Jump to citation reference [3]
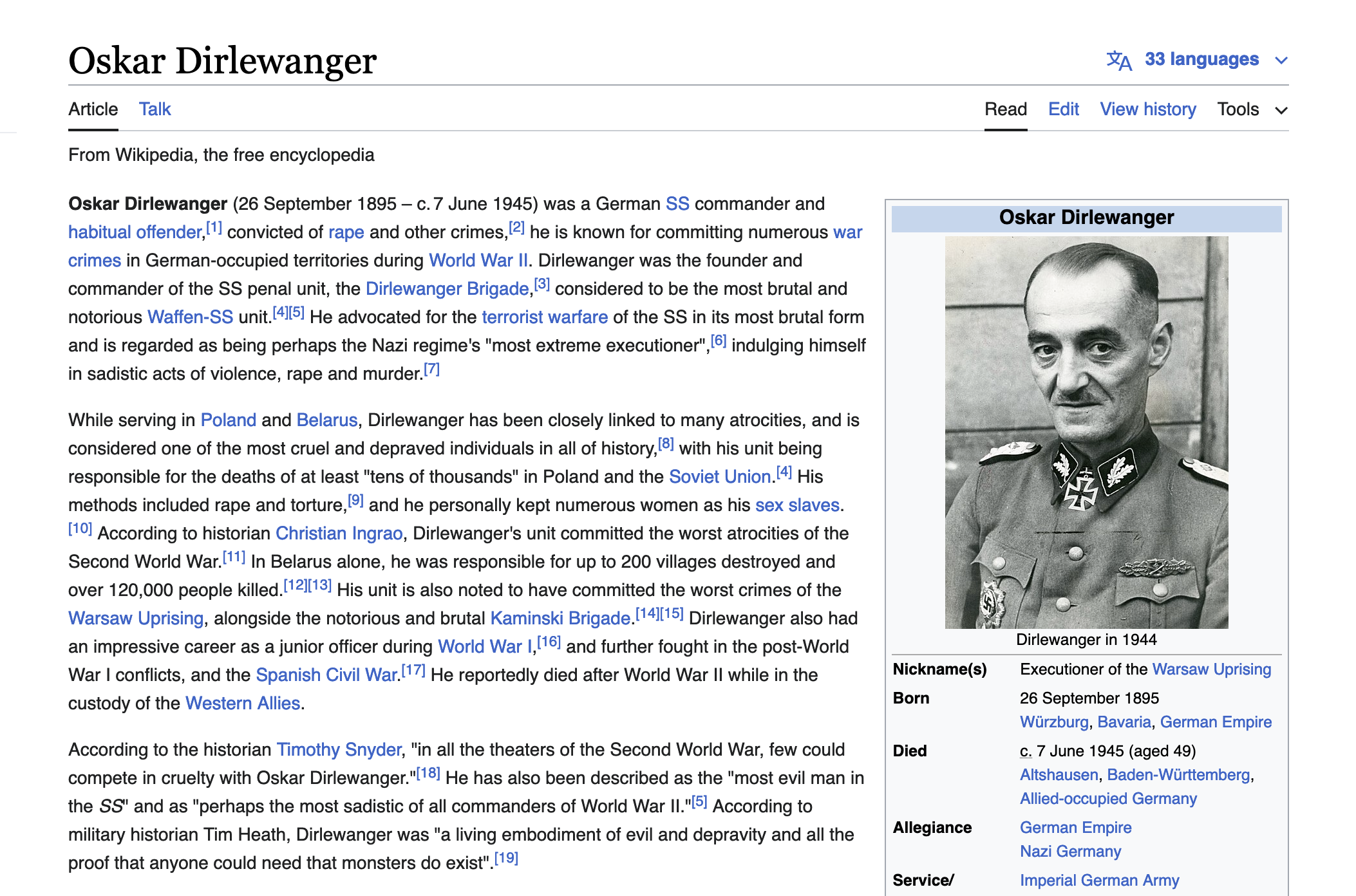1356x896 pixels. (542, 284)
